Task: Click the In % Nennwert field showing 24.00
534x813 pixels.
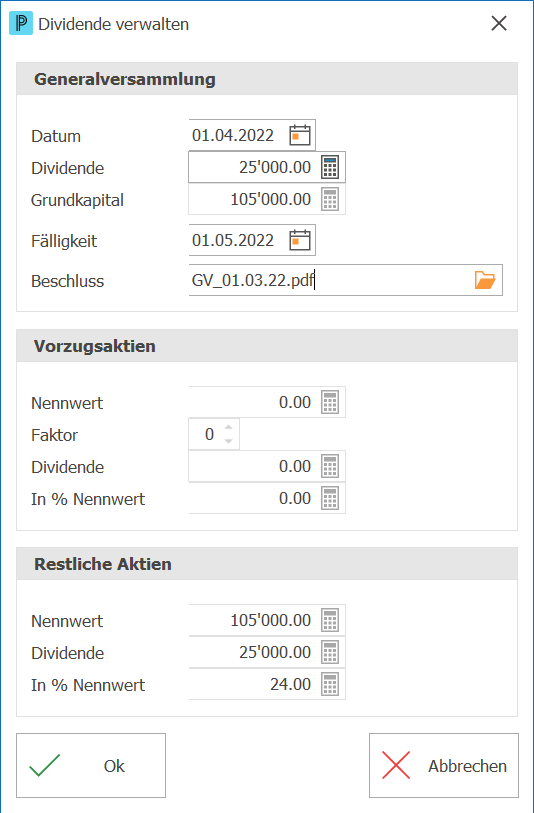Action: click(x=266, y=684)
